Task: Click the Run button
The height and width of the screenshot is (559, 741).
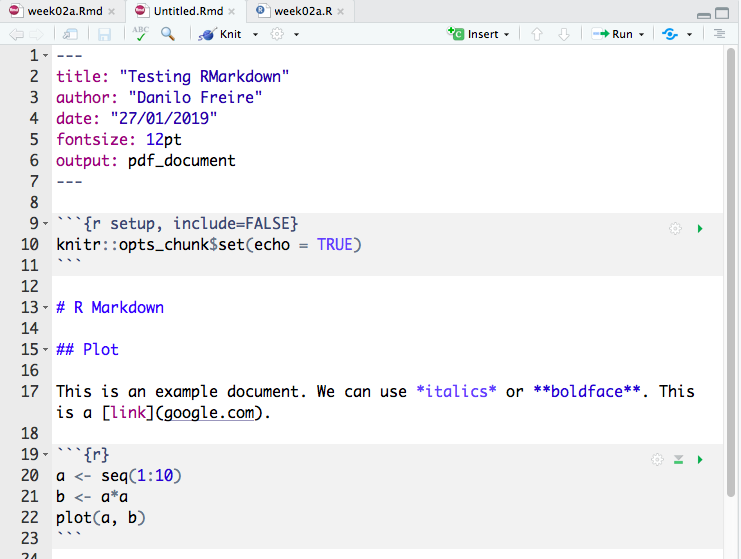Action: pos(612,34)
